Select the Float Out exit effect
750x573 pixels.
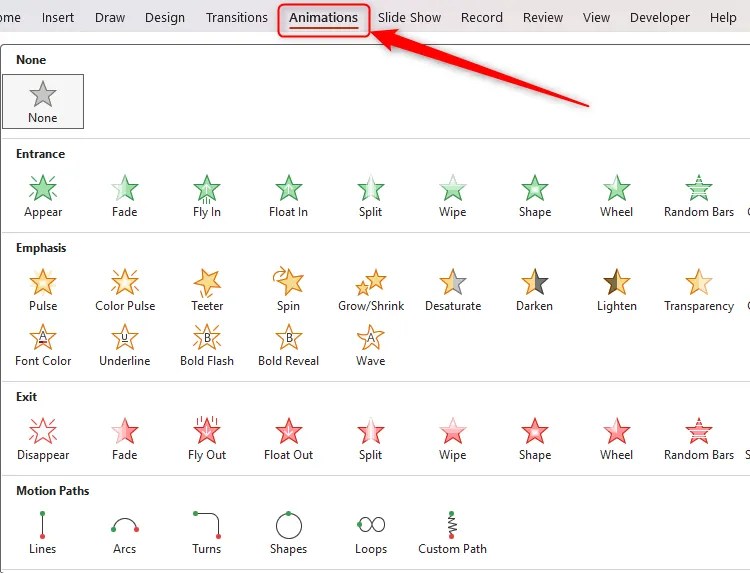click(x=288, y=440)
